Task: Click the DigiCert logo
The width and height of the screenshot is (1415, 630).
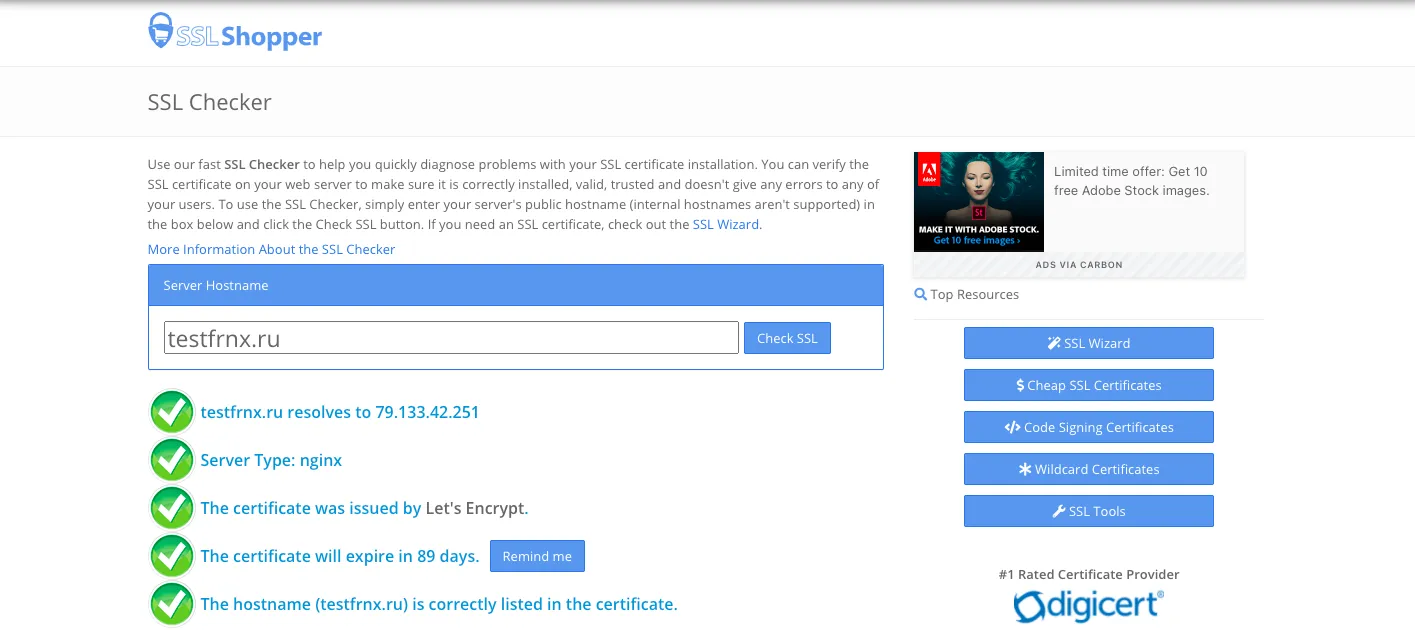Action: point(1088,606)
